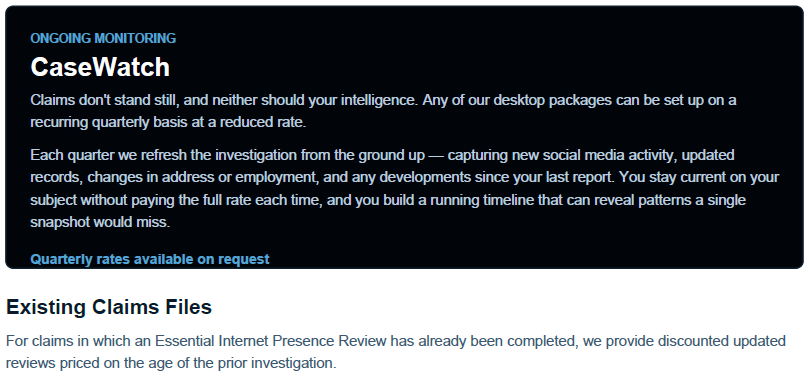Click the line starting "subject without paying the full rate"
The height and width of the screenshot is (377, 809).
coord(388,200)
